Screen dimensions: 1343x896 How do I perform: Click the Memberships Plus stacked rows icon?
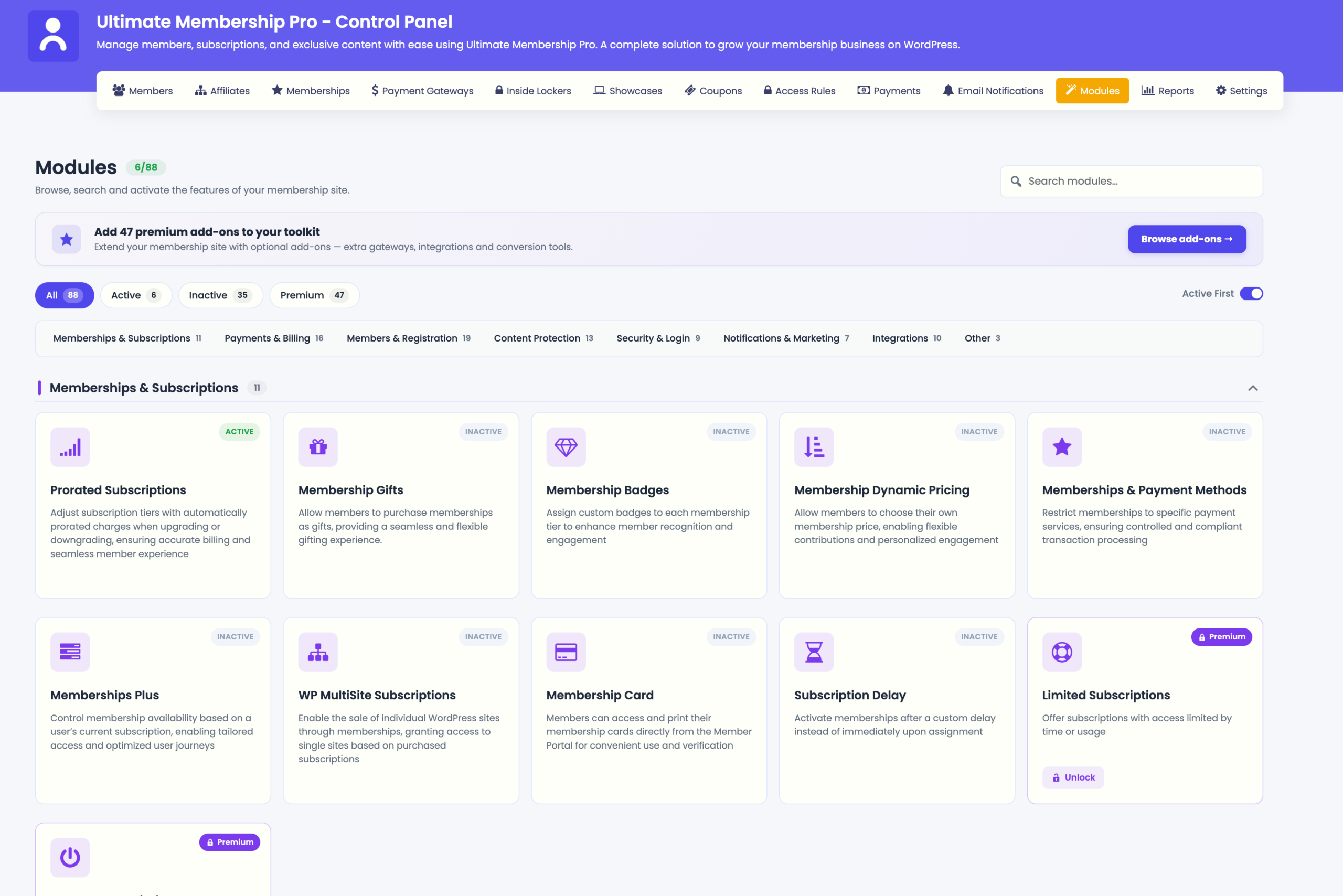(x=70, y=652)
